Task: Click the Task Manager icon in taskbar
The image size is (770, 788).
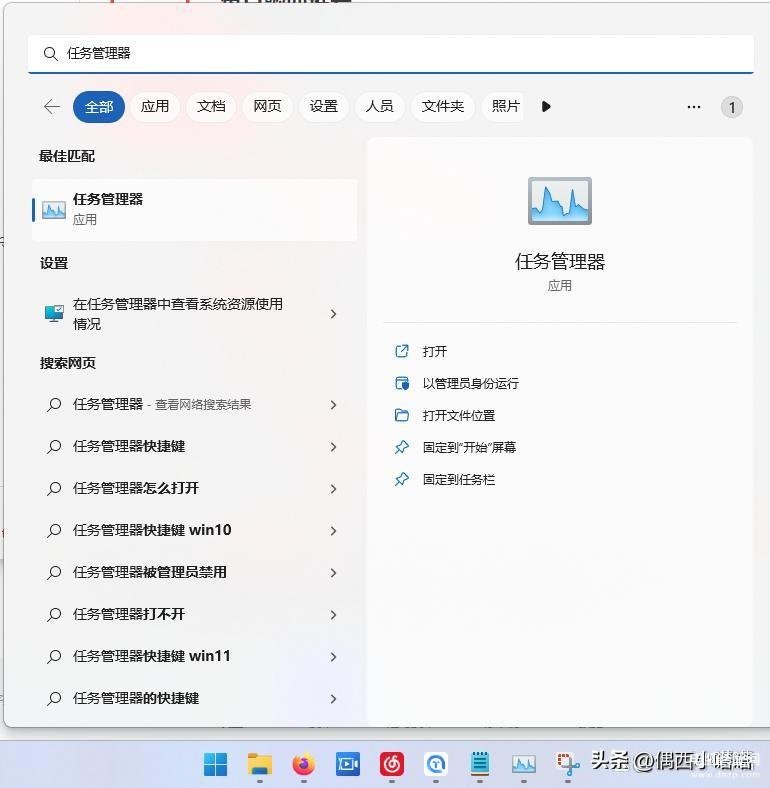Action: click(524, 765)
